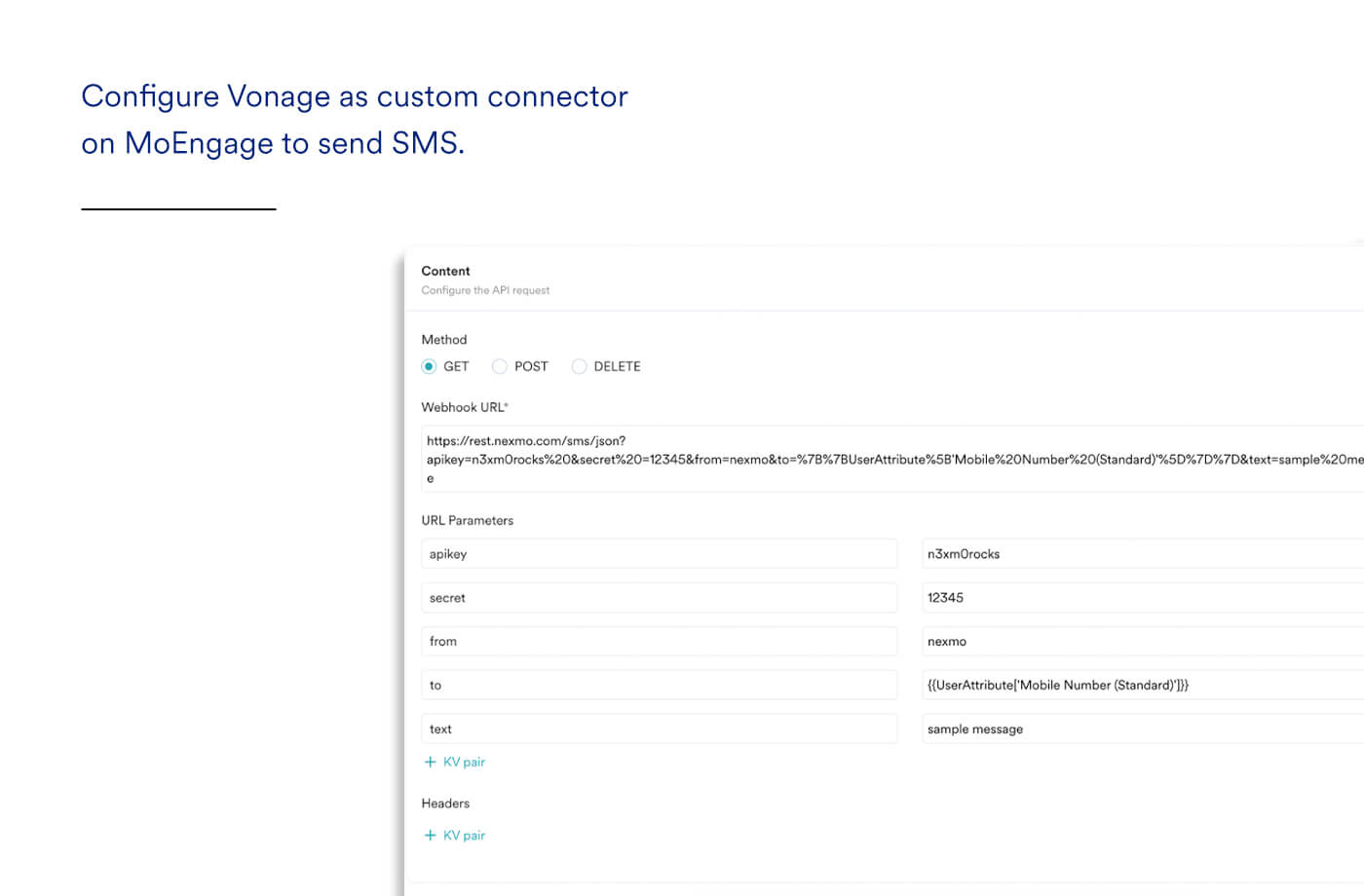Edit the 12345 secret value field
Image resolution: width=1364 pixels, height=896 pixels.
(1143, 598)
